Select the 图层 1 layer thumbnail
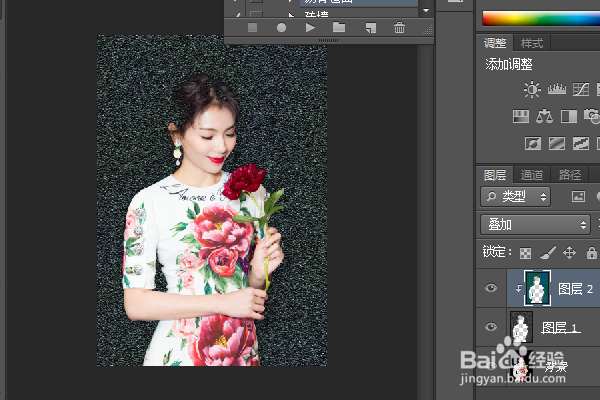The image size is (600, 400). pyautogui.click(x=521, y=327)
